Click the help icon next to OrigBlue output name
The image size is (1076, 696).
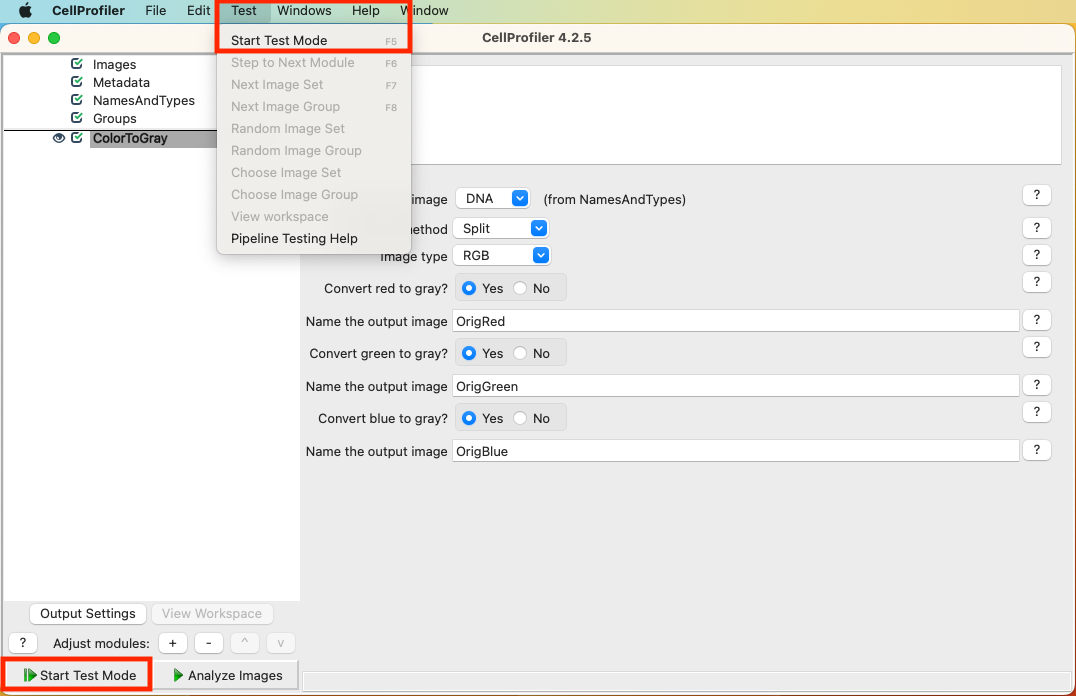[1037, 449]
